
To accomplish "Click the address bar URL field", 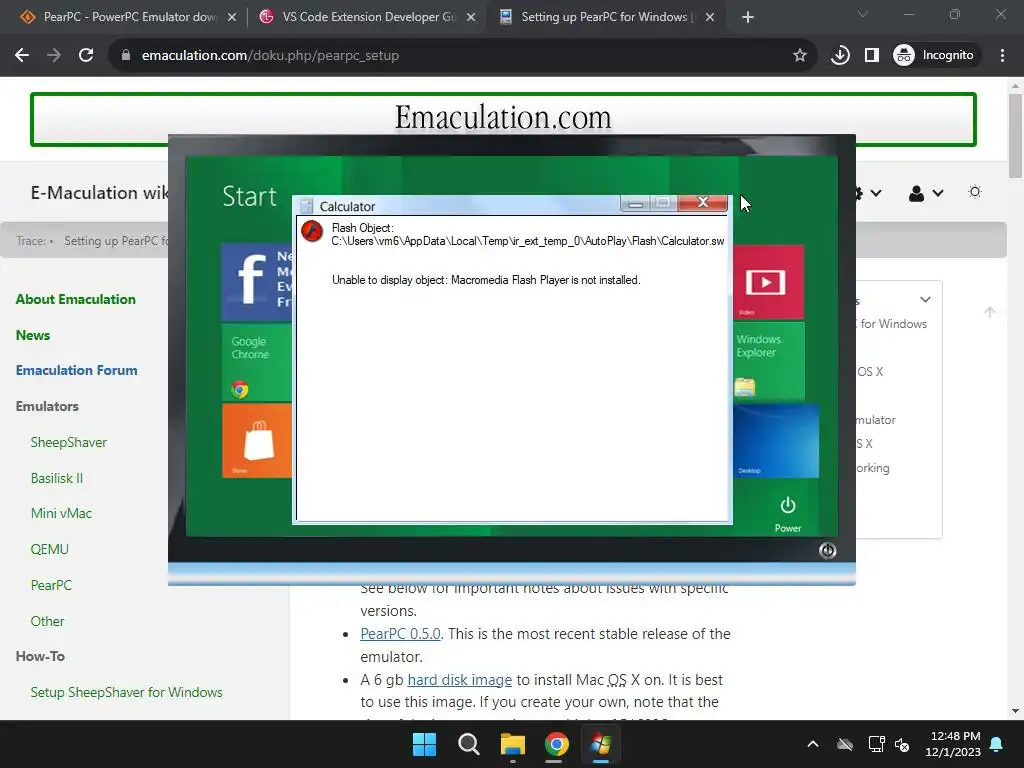I will [457, 56].
